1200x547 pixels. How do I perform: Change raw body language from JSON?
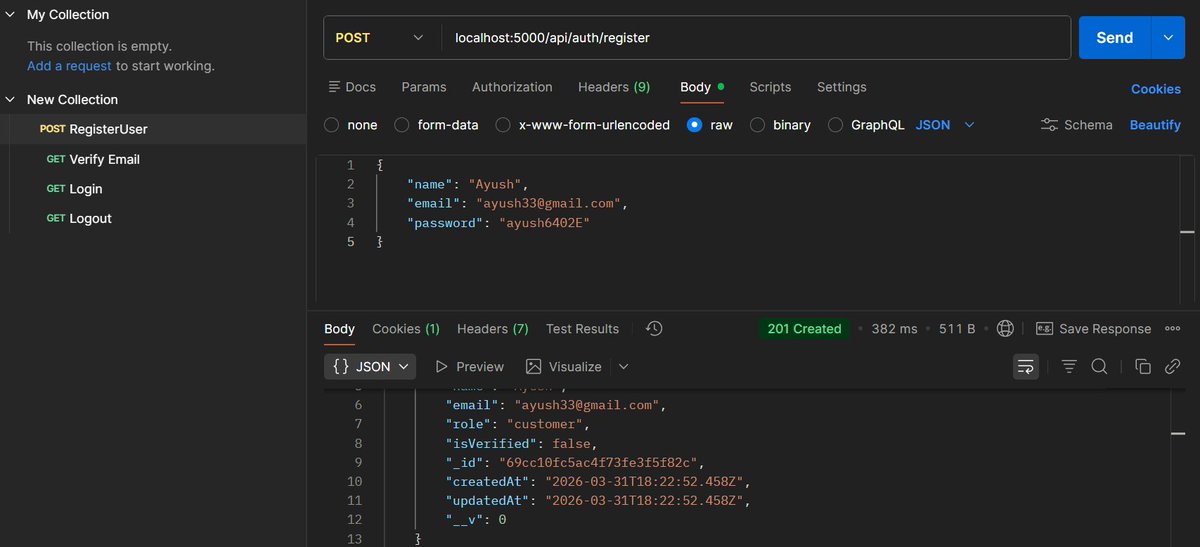(x=944, y=125)
